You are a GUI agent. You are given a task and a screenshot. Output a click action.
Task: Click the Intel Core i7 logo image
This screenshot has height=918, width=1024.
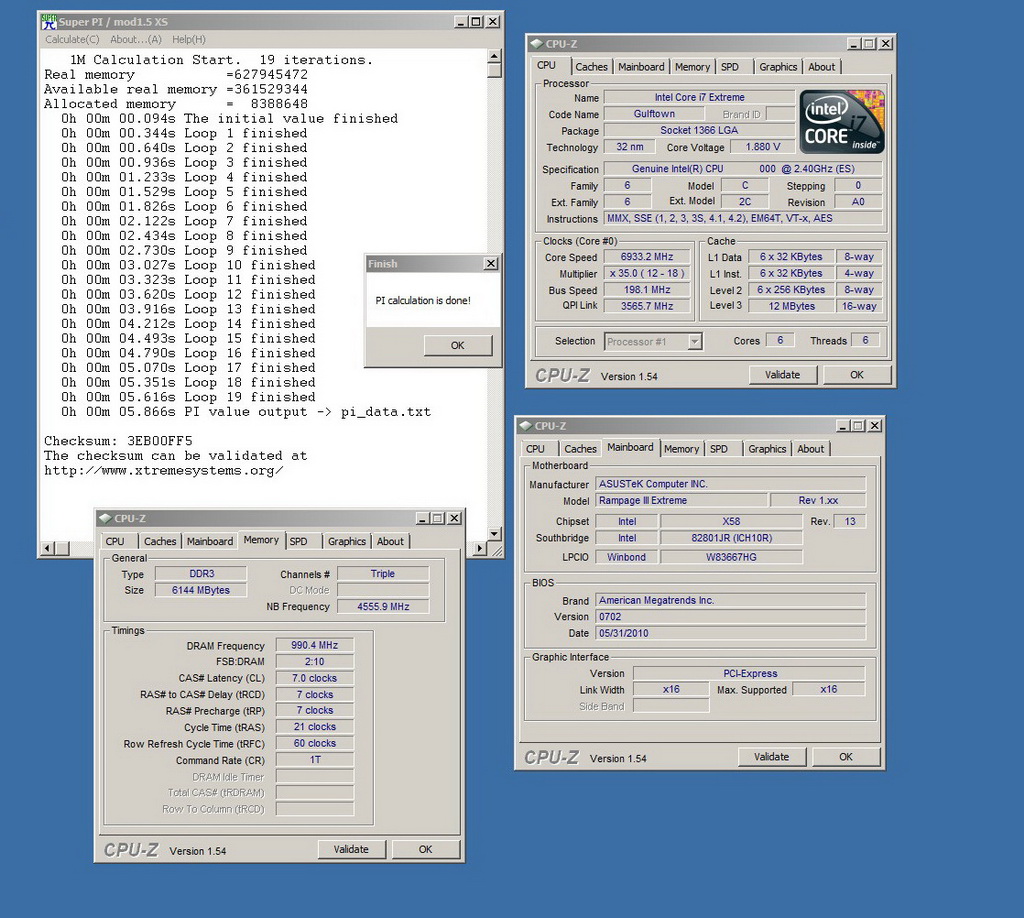pyautogui.click(x=842, y=122)
